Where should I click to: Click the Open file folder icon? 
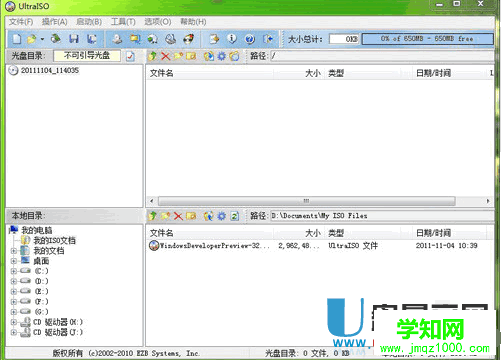[32, 39]
